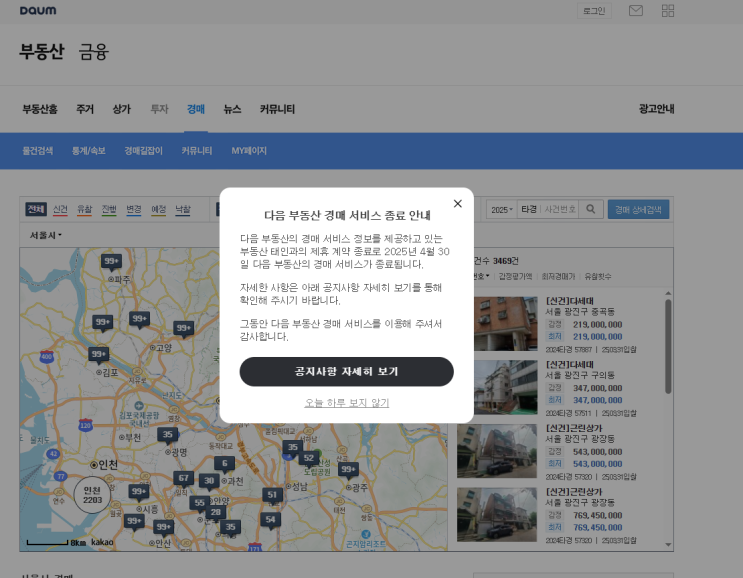Go to 금융 heading link
The height and width of the screenshot is (578, 743).
[94, 51]
